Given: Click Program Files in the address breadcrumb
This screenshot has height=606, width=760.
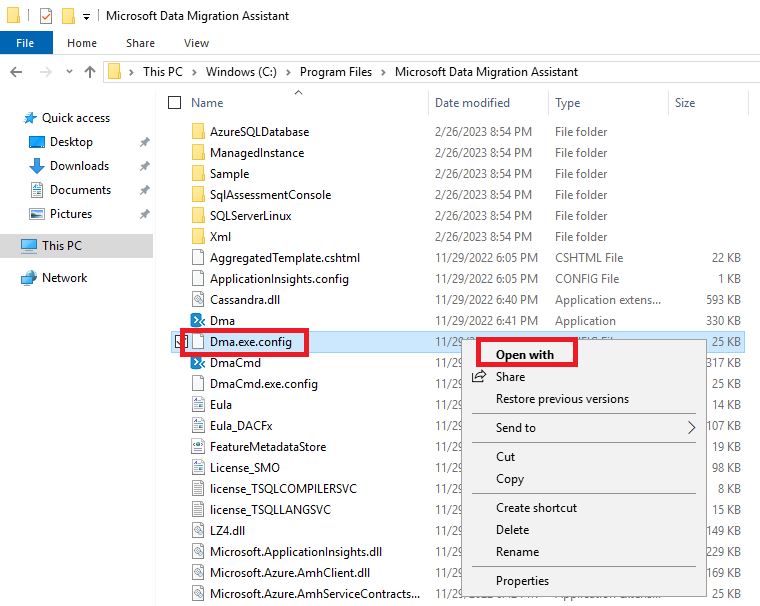Looking at the screenshot, I should [336, 72].
